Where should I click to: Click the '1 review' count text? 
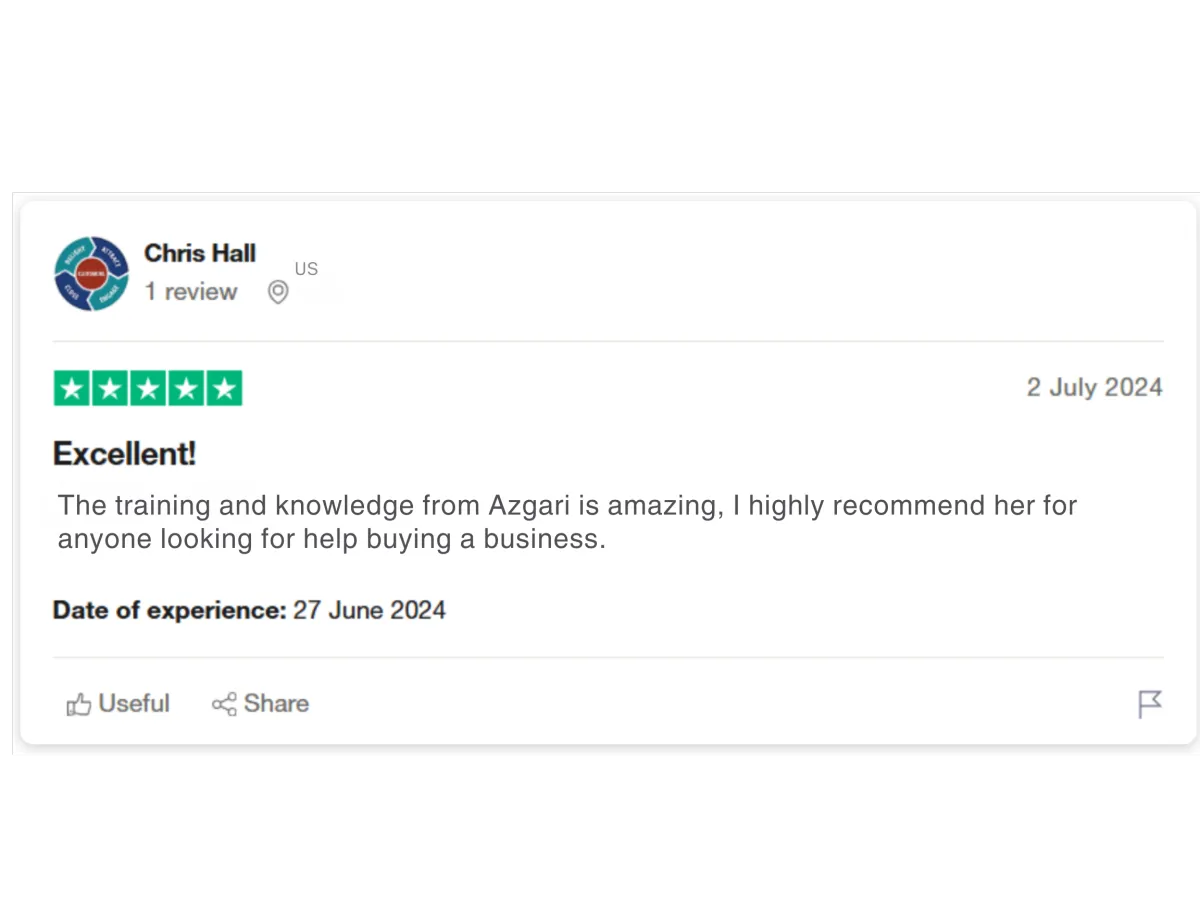pyautogui.click(x=191, y=292)
